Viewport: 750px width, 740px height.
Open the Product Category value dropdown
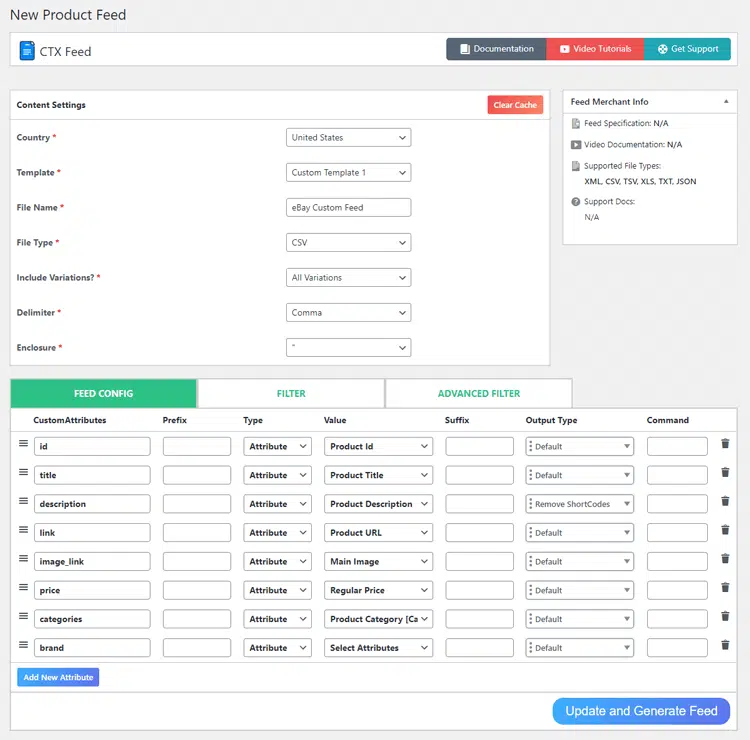378,619
